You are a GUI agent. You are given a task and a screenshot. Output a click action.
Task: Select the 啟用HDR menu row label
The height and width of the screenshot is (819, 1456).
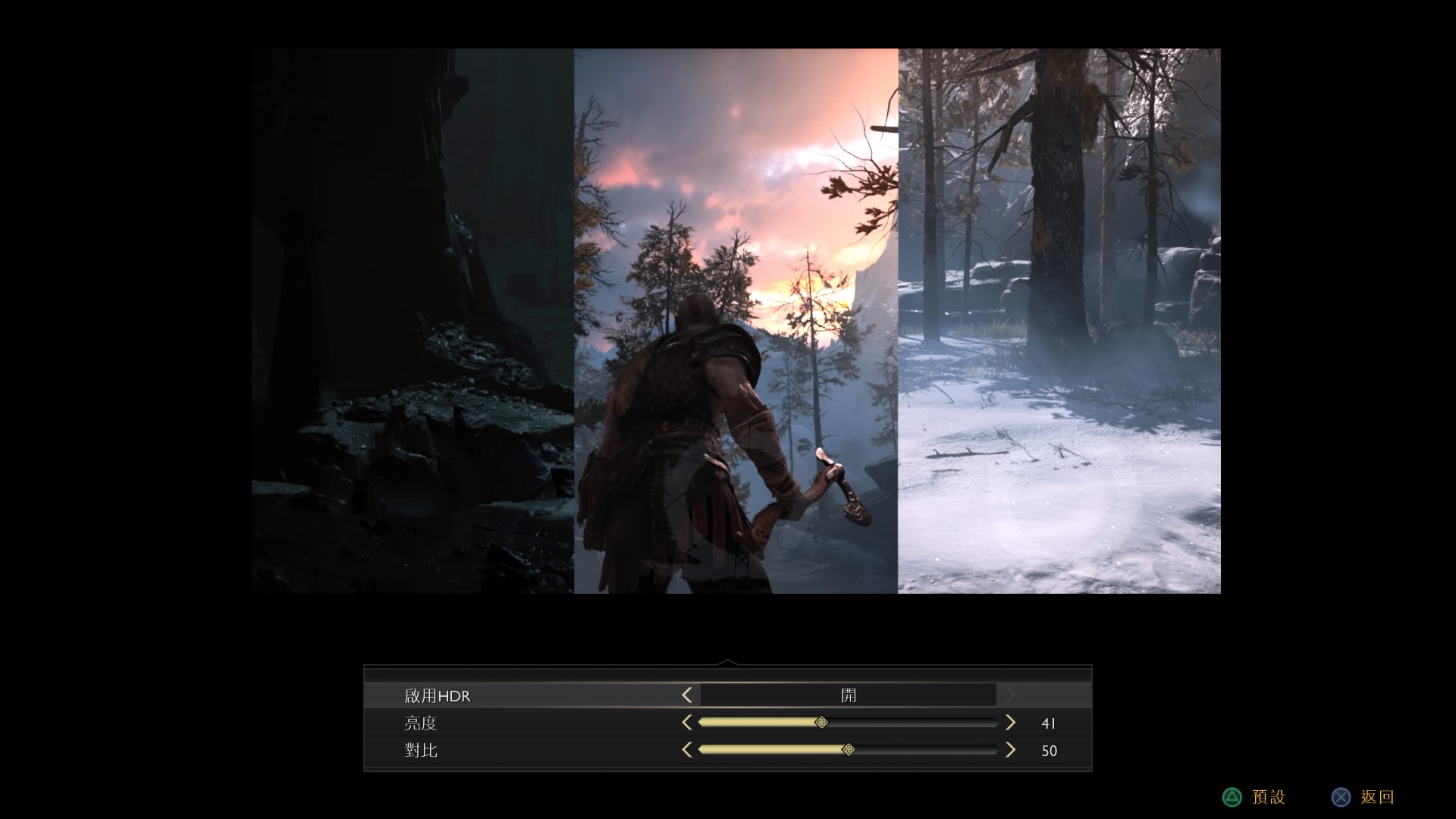point(437,695)
